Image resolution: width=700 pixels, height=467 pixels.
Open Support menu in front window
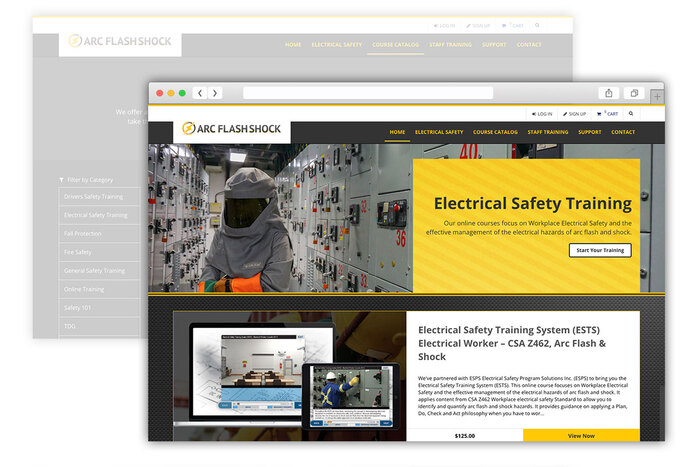click(590, 132)
